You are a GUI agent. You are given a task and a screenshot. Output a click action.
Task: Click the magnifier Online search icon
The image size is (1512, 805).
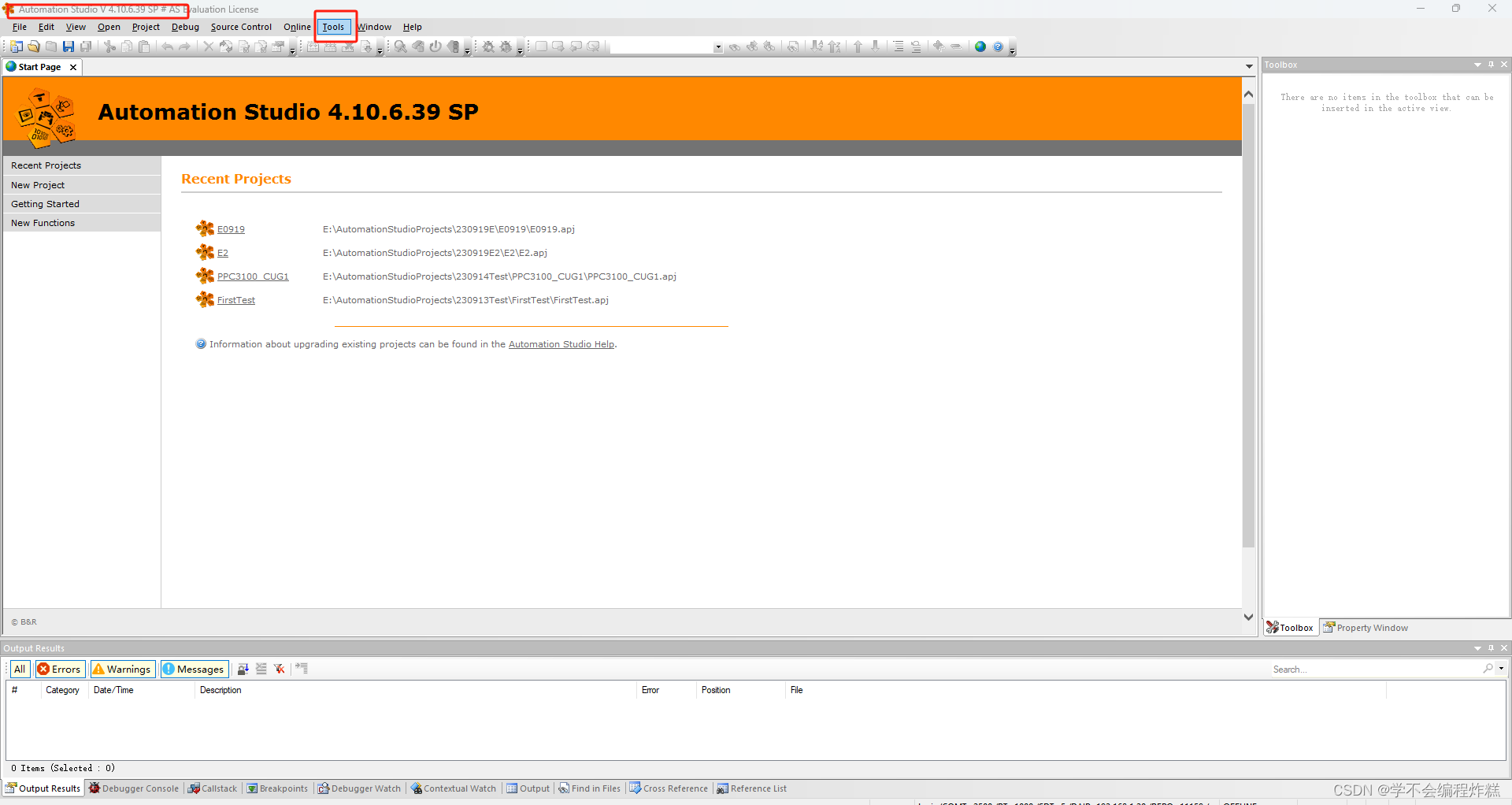coord(401,46)
